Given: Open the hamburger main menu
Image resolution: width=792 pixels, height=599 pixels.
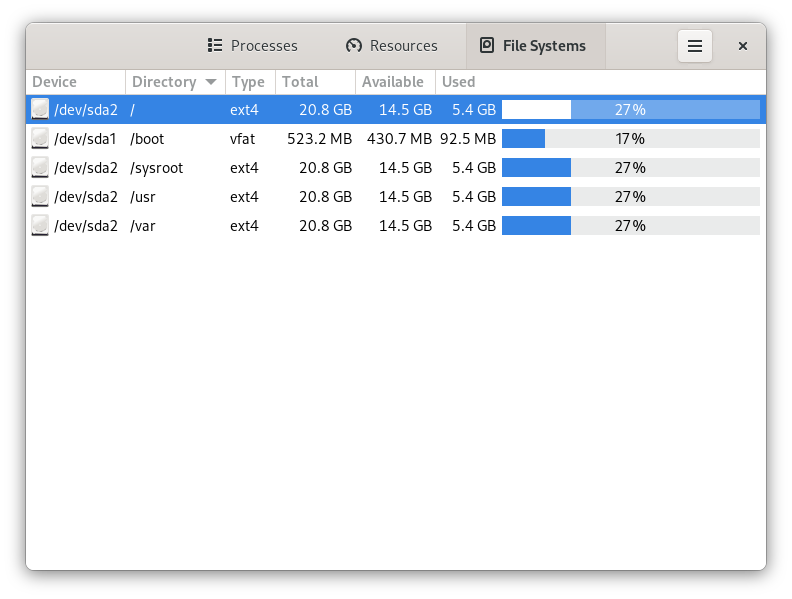Looking at the screenshot, I should click(x=695, y=46).
